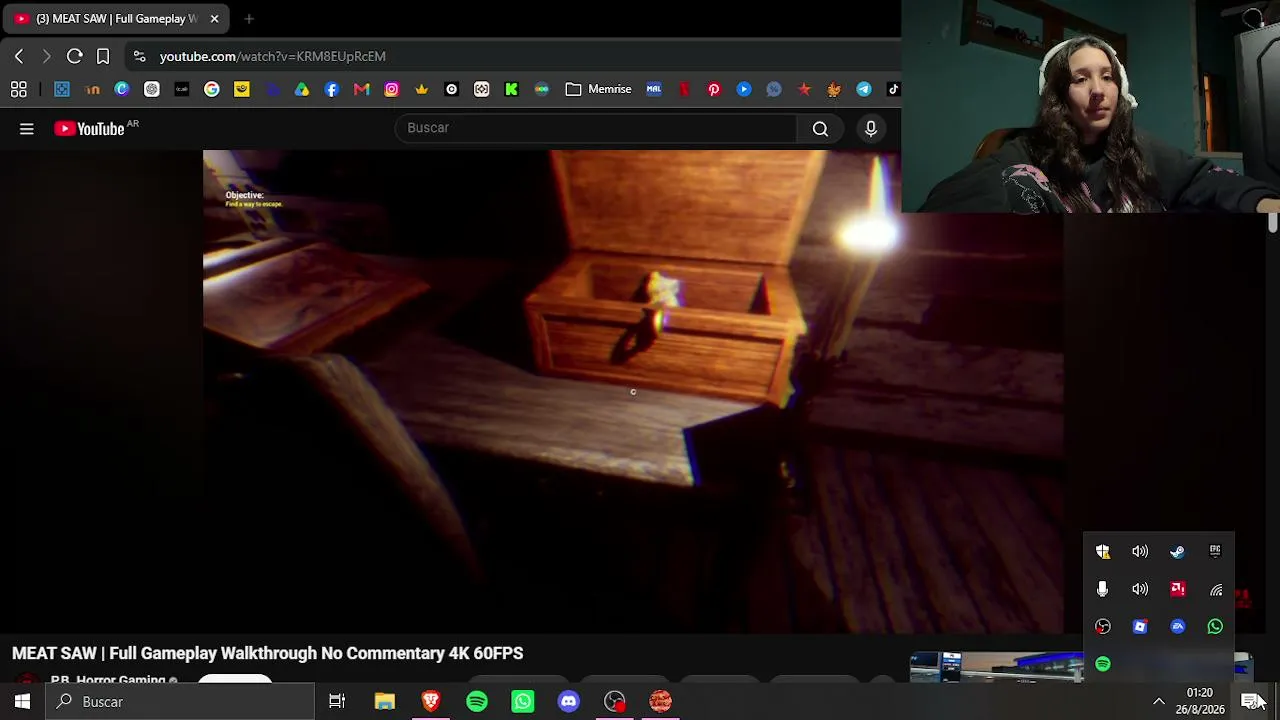Open Task View on the taskbar
The width and height of the screenshot is (1280, 720).
point(337,701)
